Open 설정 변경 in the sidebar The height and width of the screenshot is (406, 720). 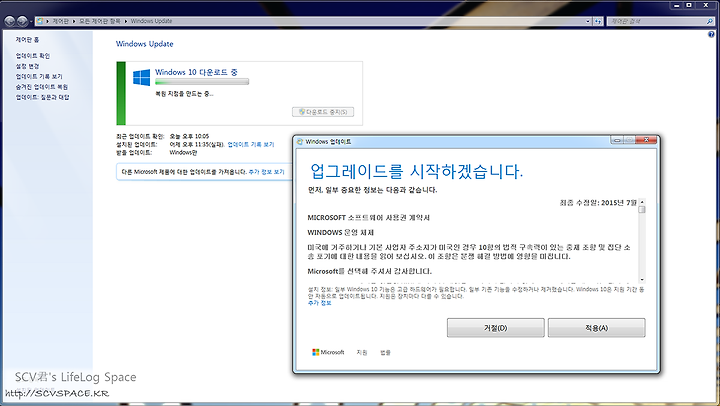27,66
